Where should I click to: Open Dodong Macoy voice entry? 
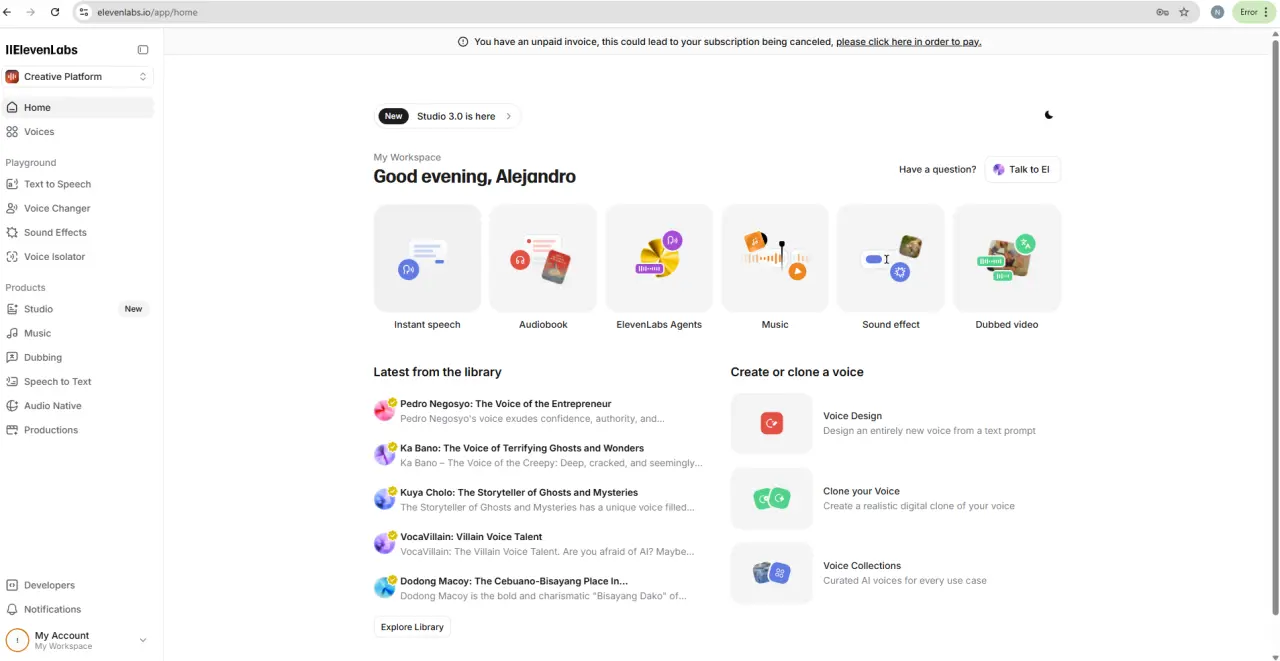pos(538,588)
